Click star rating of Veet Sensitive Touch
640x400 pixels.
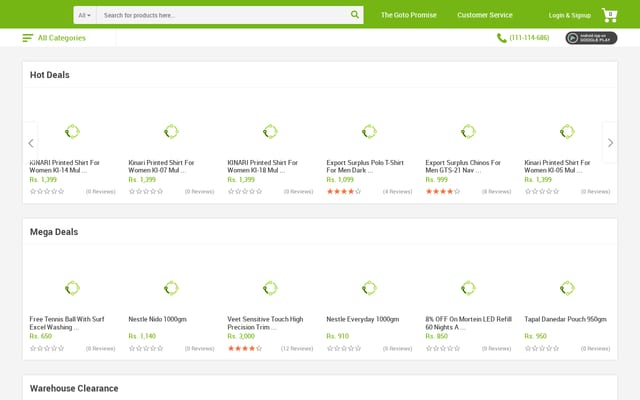(244, 348)
